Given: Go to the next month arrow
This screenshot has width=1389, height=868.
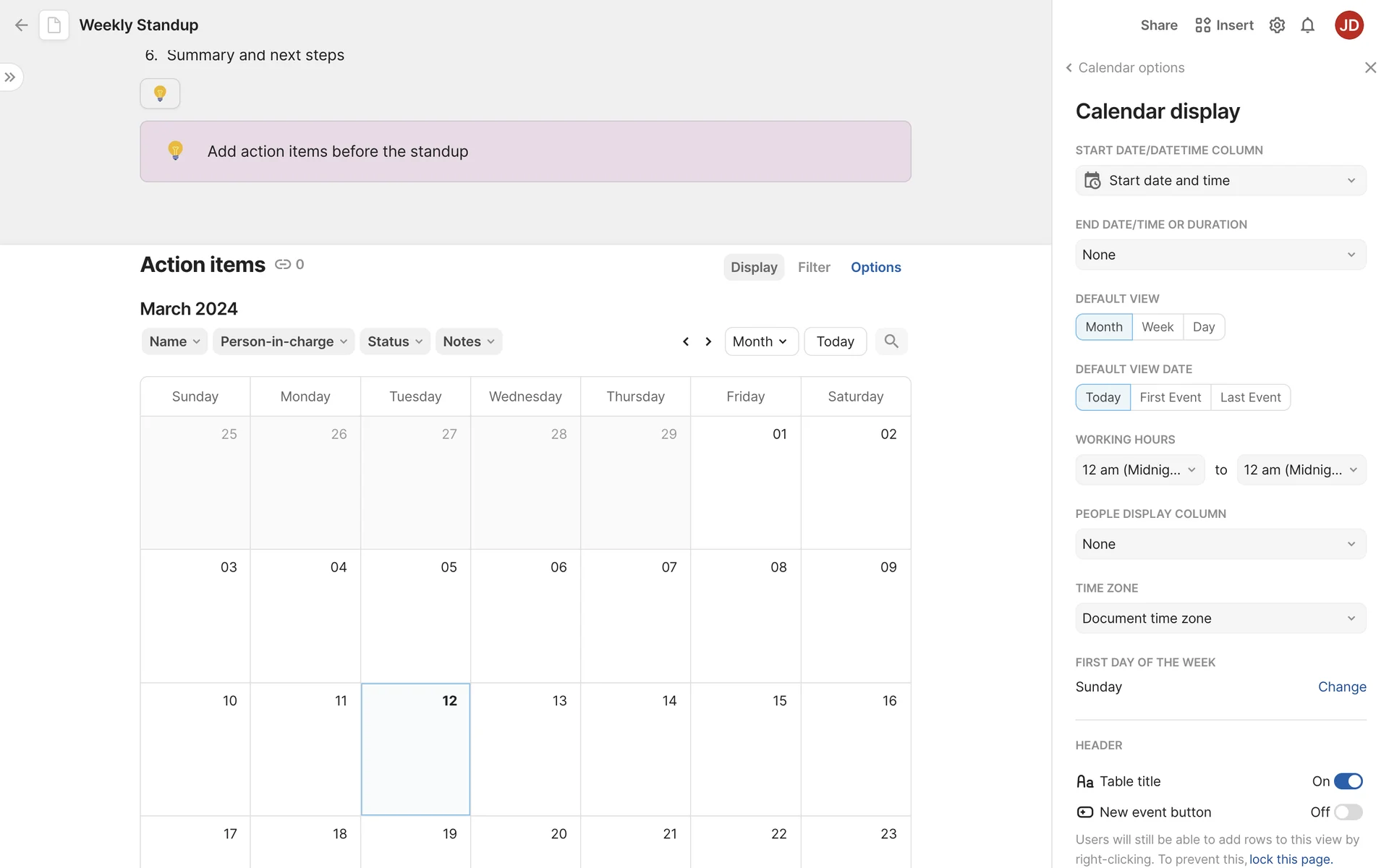Looking at the screenshot, I should pos(708,341).
